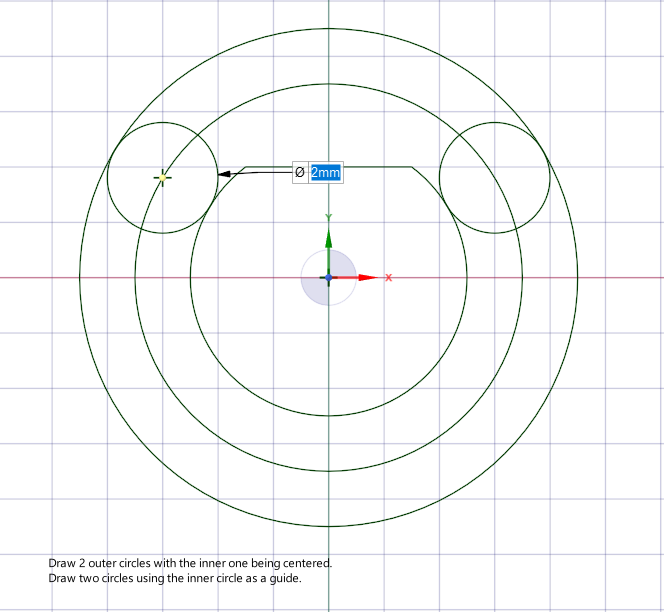
Task: Click the yellow center point of left small circle
Action: click(x=163, y=178)
